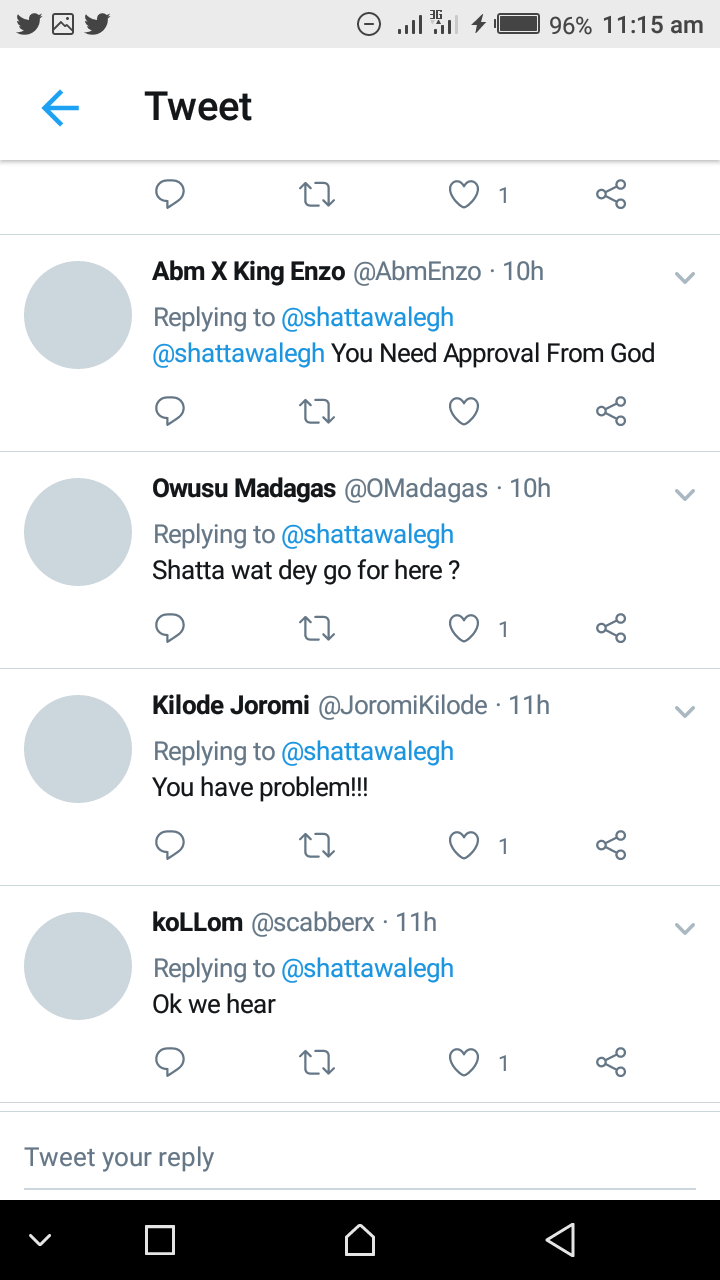Go back using the blue arrow

click(x=60, y=107)
